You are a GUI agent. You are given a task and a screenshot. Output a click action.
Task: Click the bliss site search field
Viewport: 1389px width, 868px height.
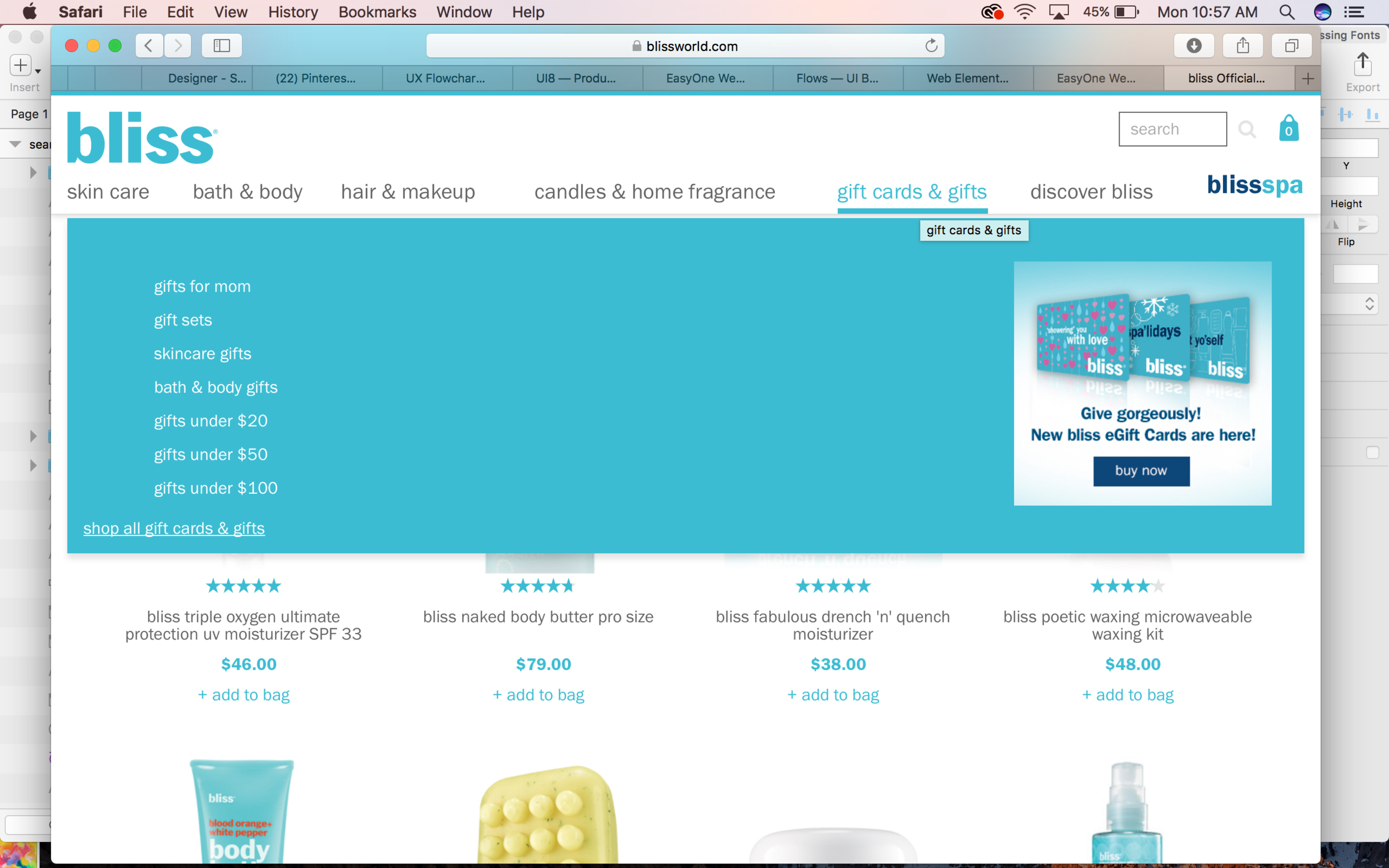(x=1172, y=129)
